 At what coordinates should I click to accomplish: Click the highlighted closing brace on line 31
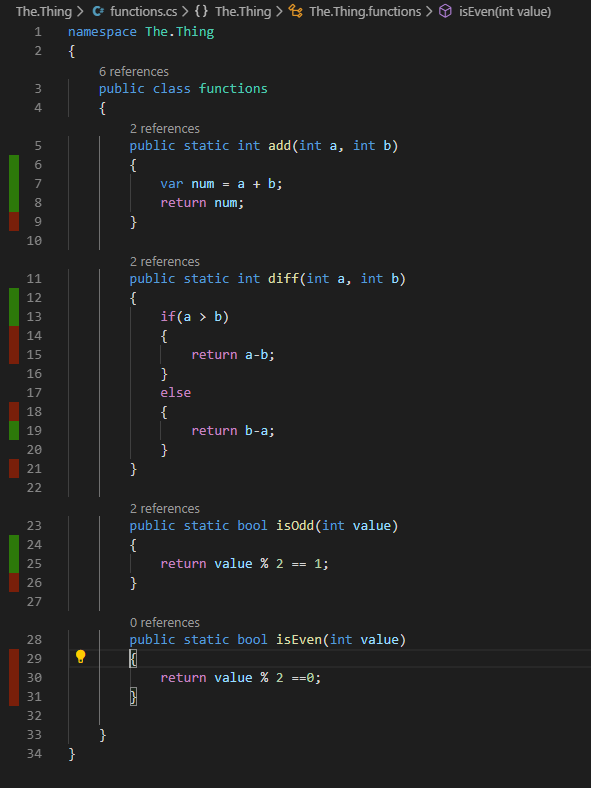pyautogui.click(x=133, y=697)
